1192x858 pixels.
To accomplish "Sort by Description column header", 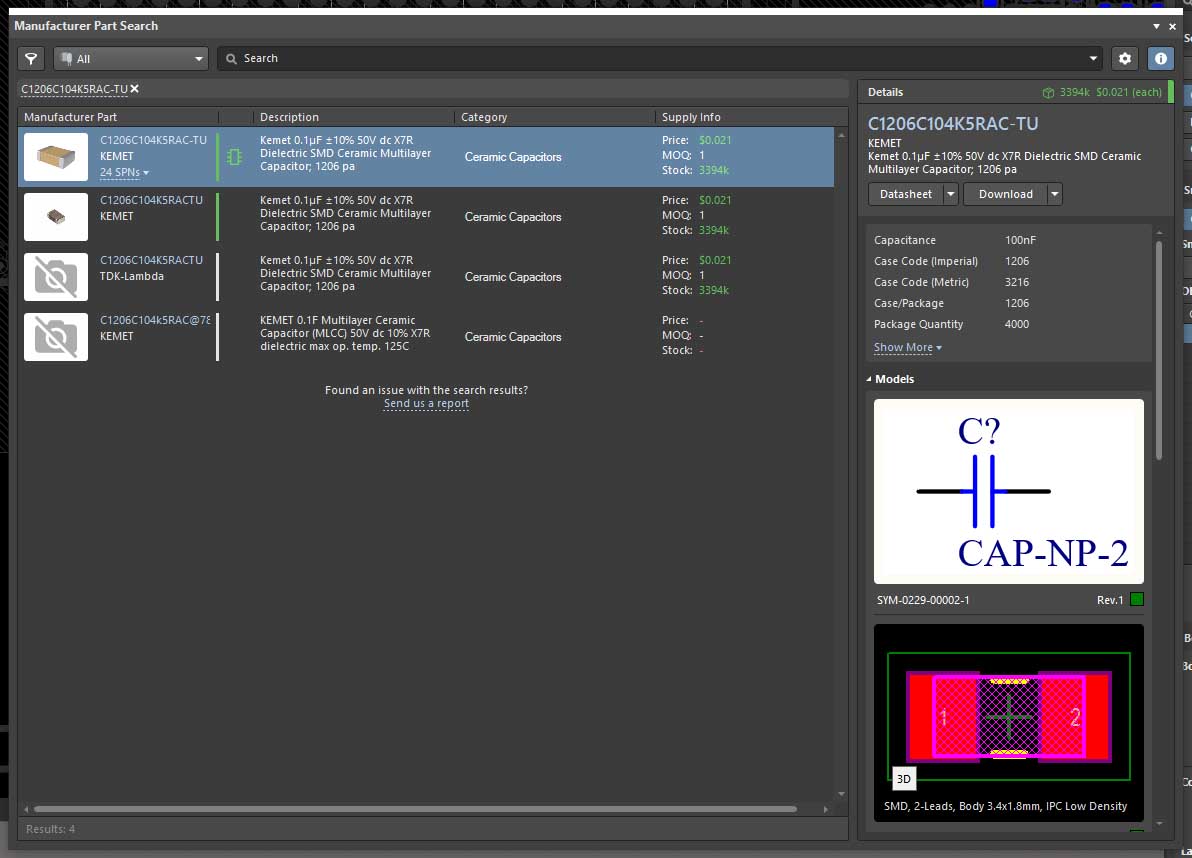I will [290, 117].
